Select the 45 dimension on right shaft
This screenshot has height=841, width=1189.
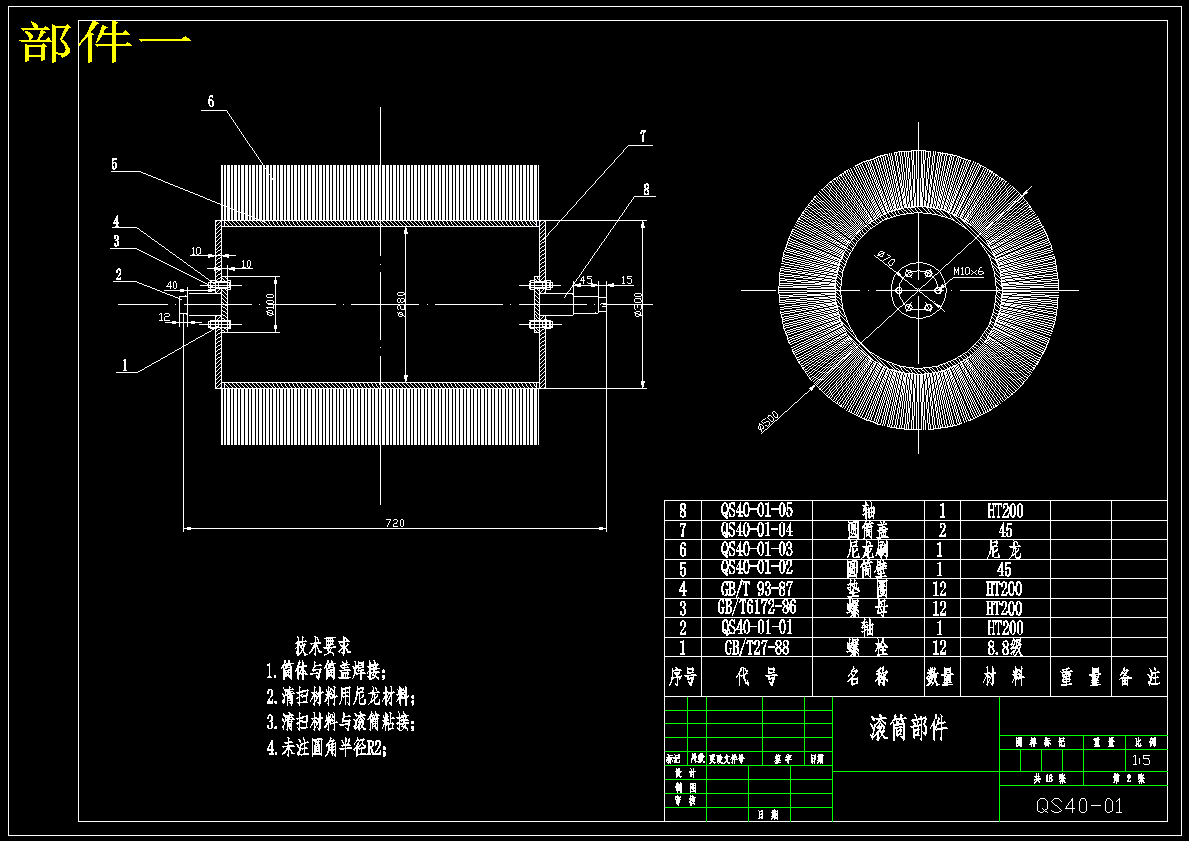click(x=585, y=280)
